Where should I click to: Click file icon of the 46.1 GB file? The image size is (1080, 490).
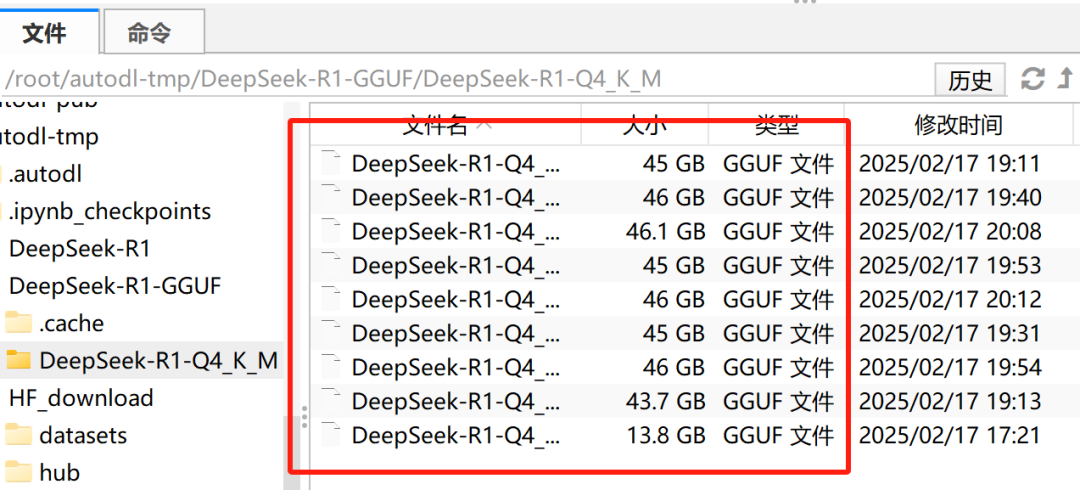tap(332, 232)
